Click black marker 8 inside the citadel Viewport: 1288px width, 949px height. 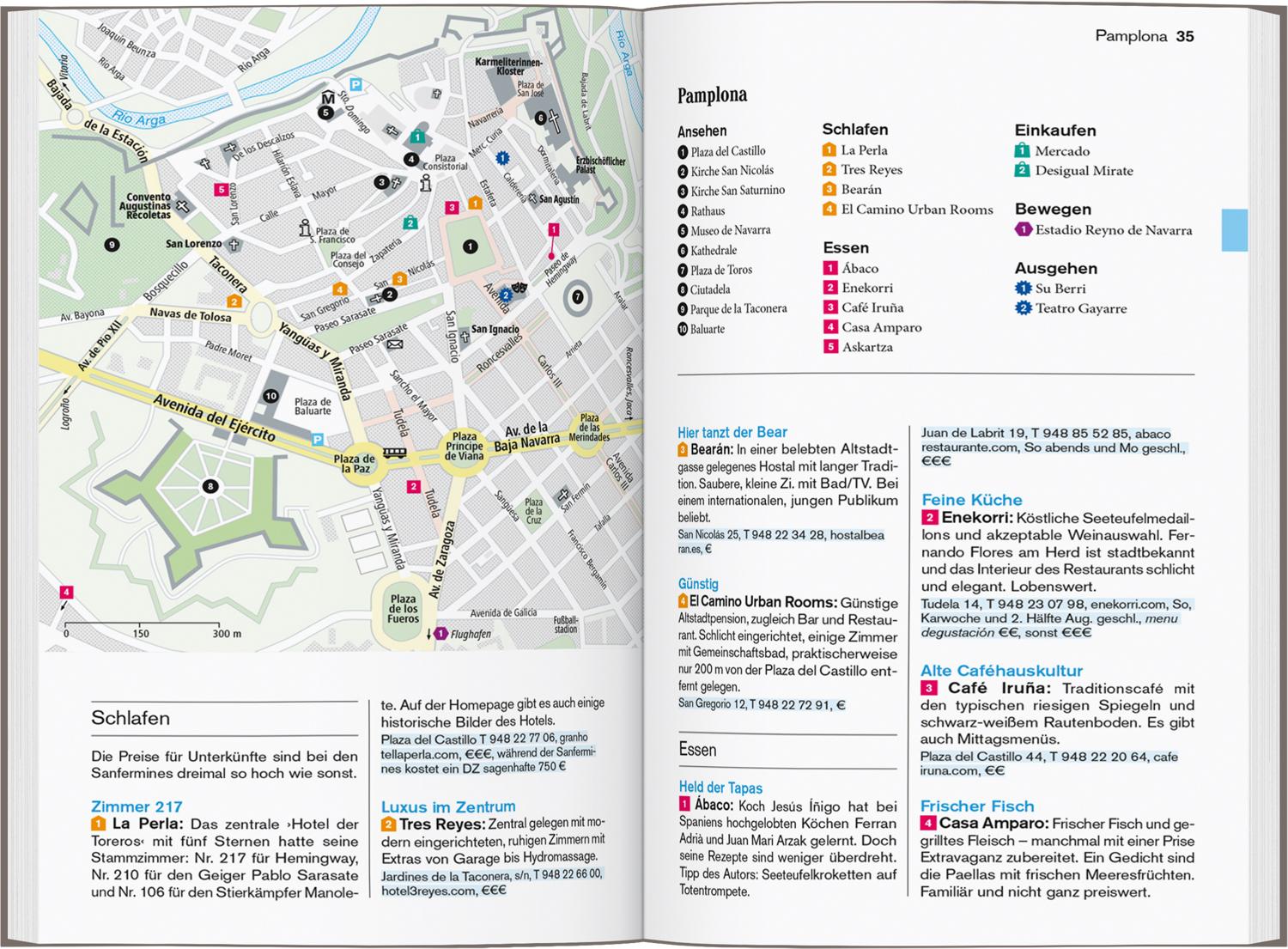[210, 487]
